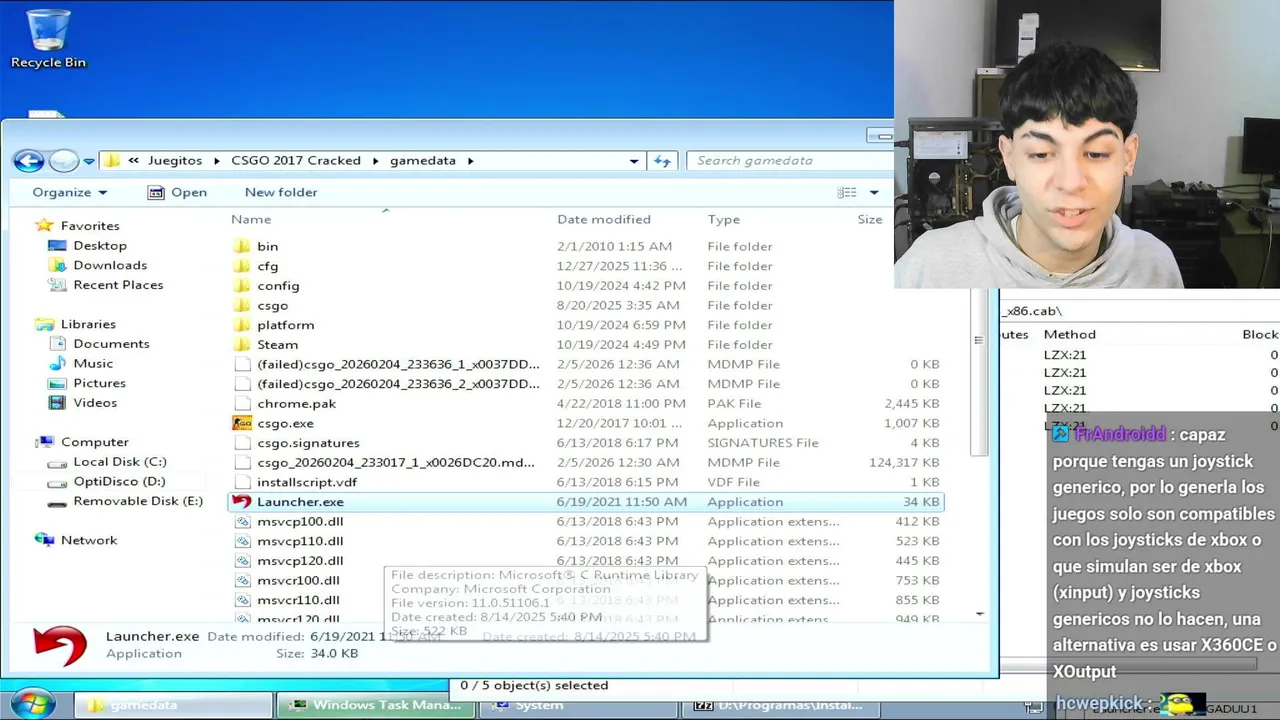Open the Recycle Bin desktop icon
The height and width of the screenshot is (720, 1280).
(x=48, y=40)
